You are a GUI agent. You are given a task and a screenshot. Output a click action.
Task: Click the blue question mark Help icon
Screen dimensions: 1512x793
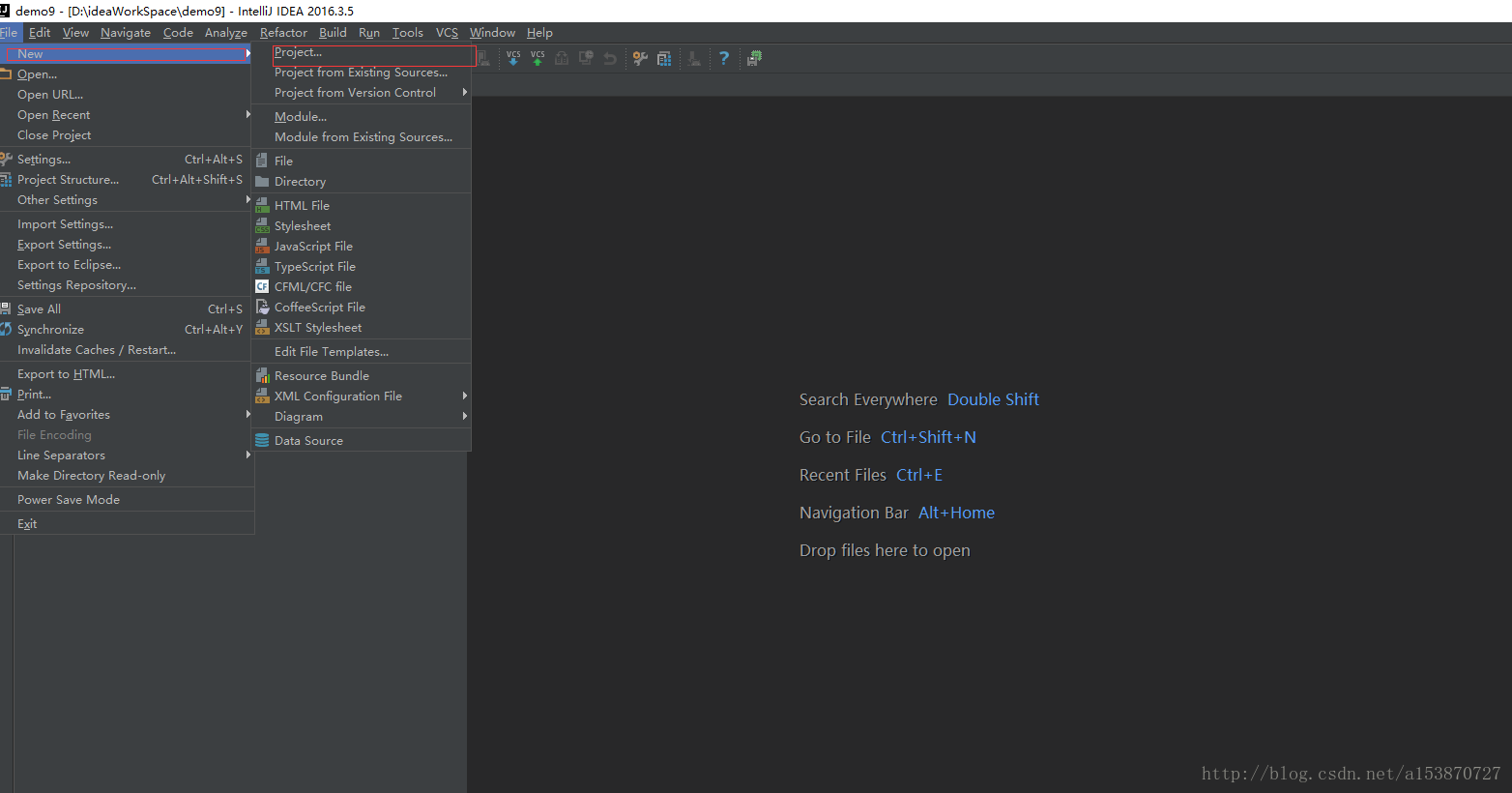pos(724,58)
